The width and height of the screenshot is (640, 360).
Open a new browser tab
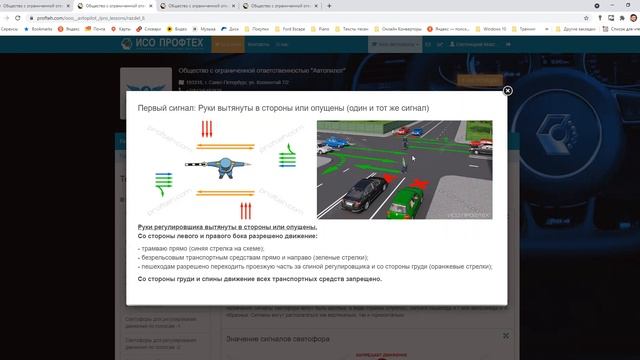[329, 6]
